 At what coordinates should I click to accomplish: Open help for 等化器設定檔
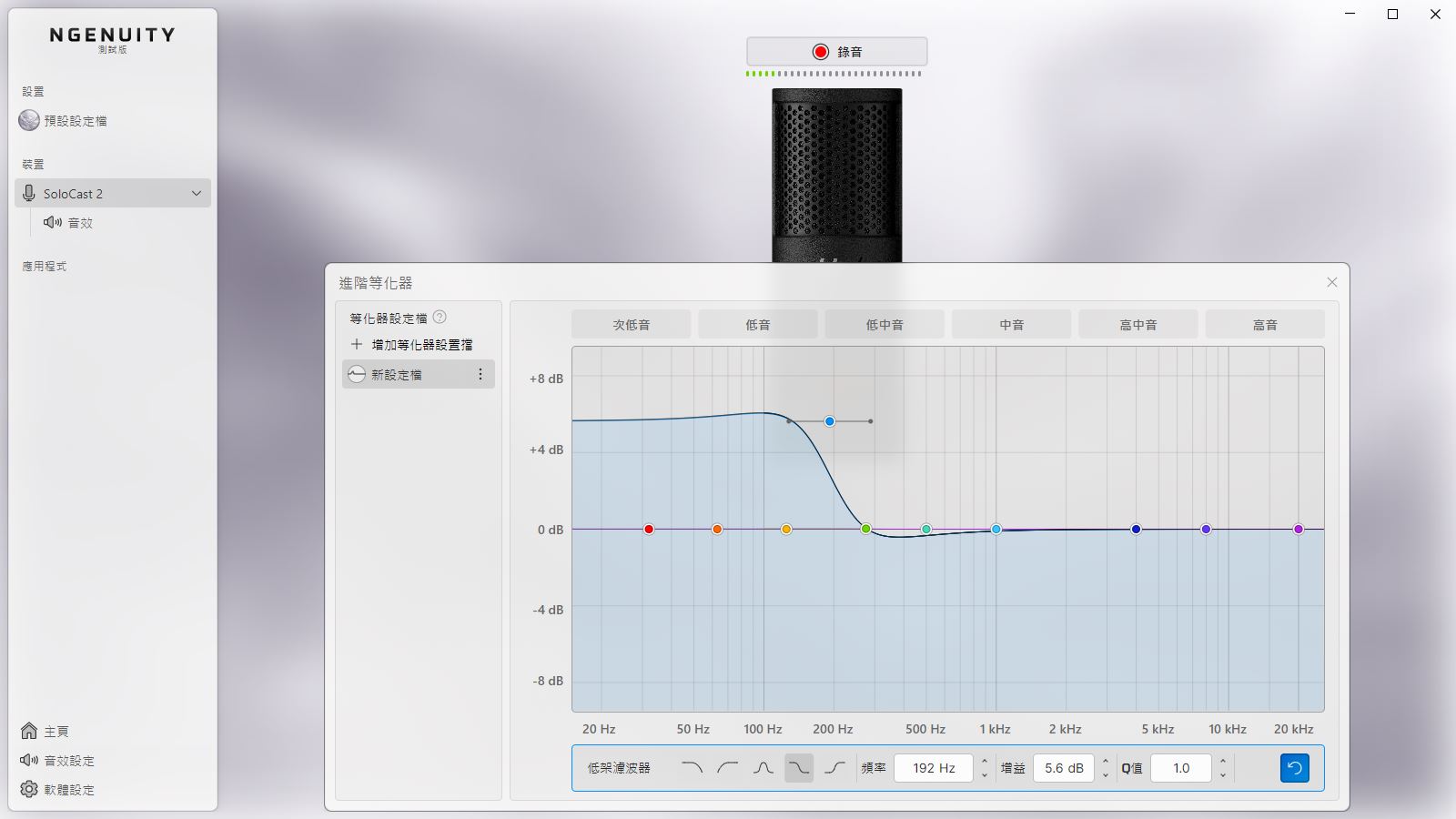[440, 318]
